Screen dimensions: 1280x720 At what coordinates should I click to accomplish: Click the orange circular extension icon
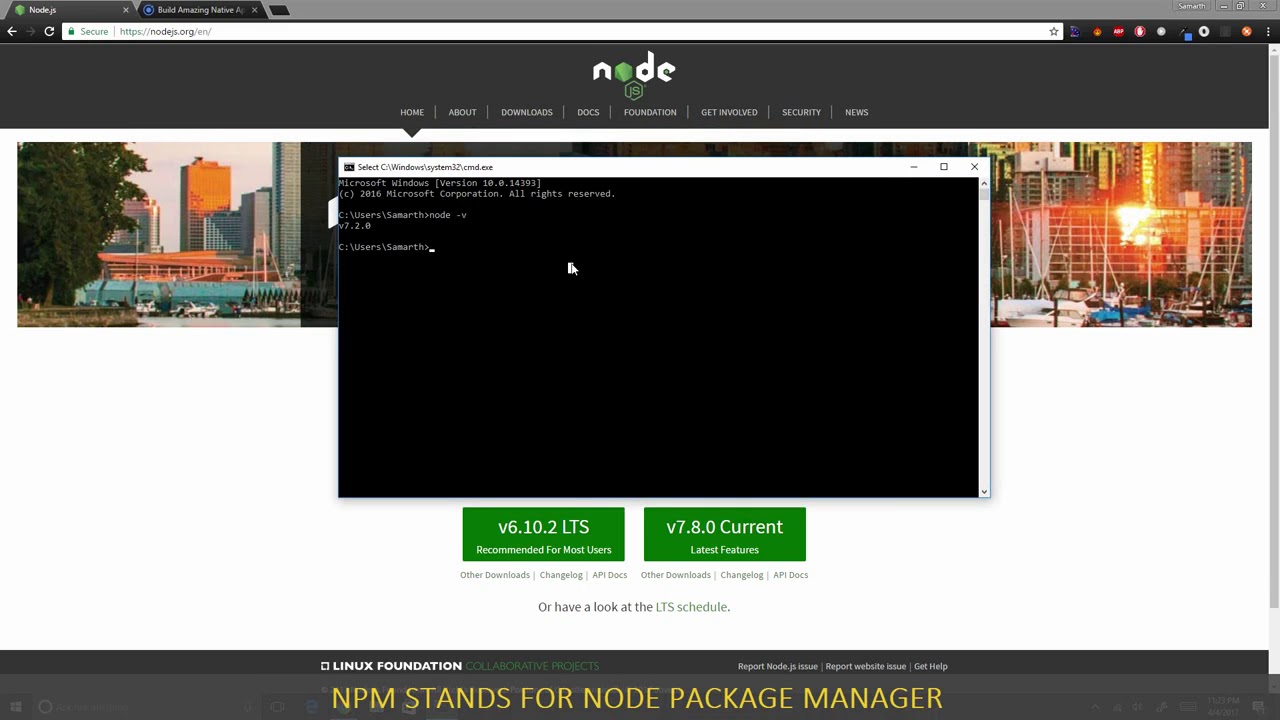[x=1246, y=31]
